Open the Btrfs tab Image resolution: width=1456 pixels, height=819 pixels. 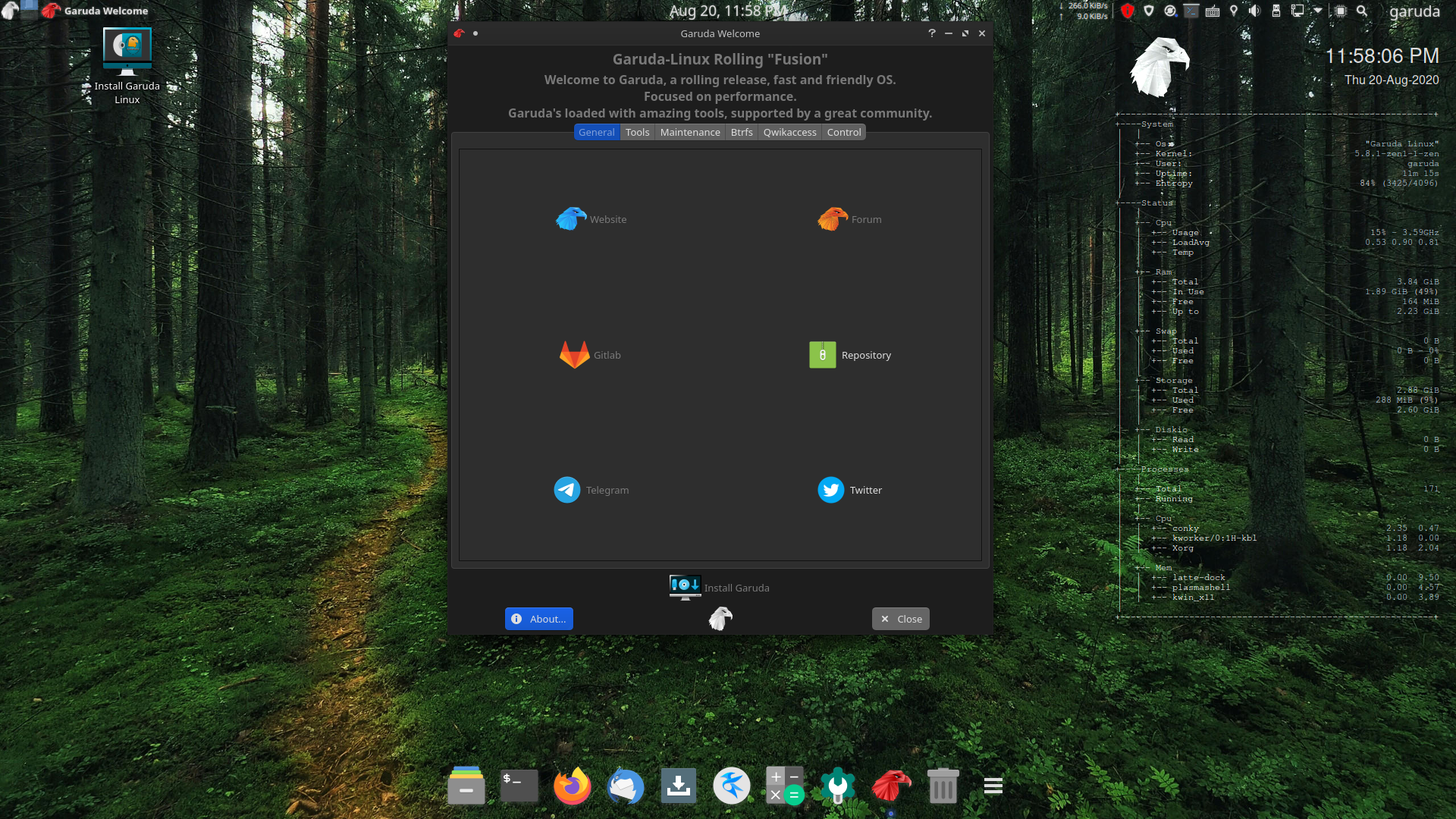(742, 132)
